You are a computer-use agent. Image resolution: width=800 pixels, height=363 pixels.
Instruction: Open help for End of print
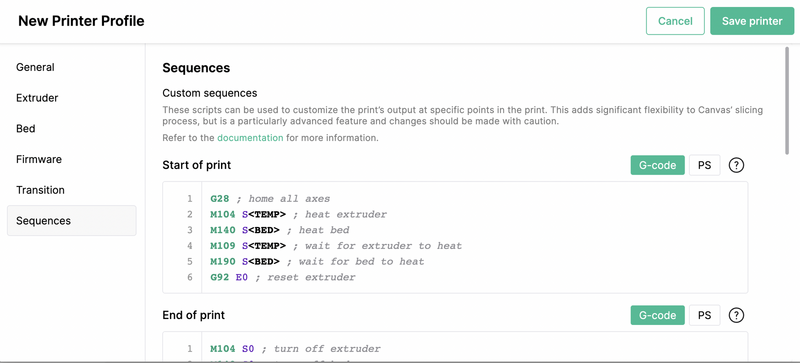tap(736, 316)
